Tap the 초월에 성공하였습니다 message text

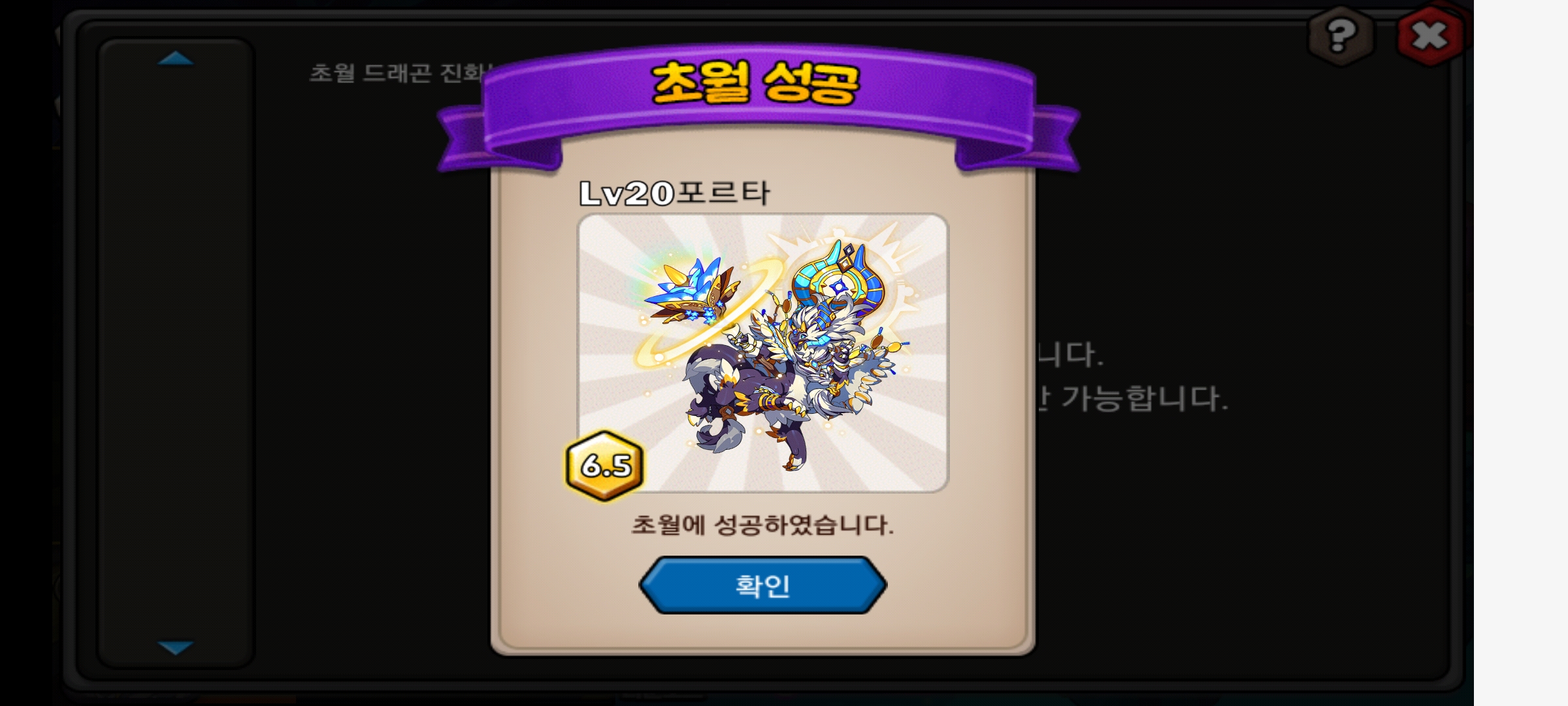[x=762, y=525]
